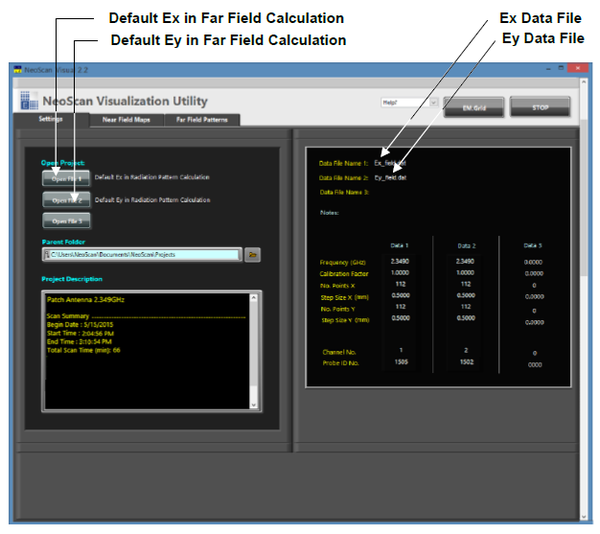600x534 pixels.
Task: Click the Open File 3 button
Action: (x=66, y=221)
